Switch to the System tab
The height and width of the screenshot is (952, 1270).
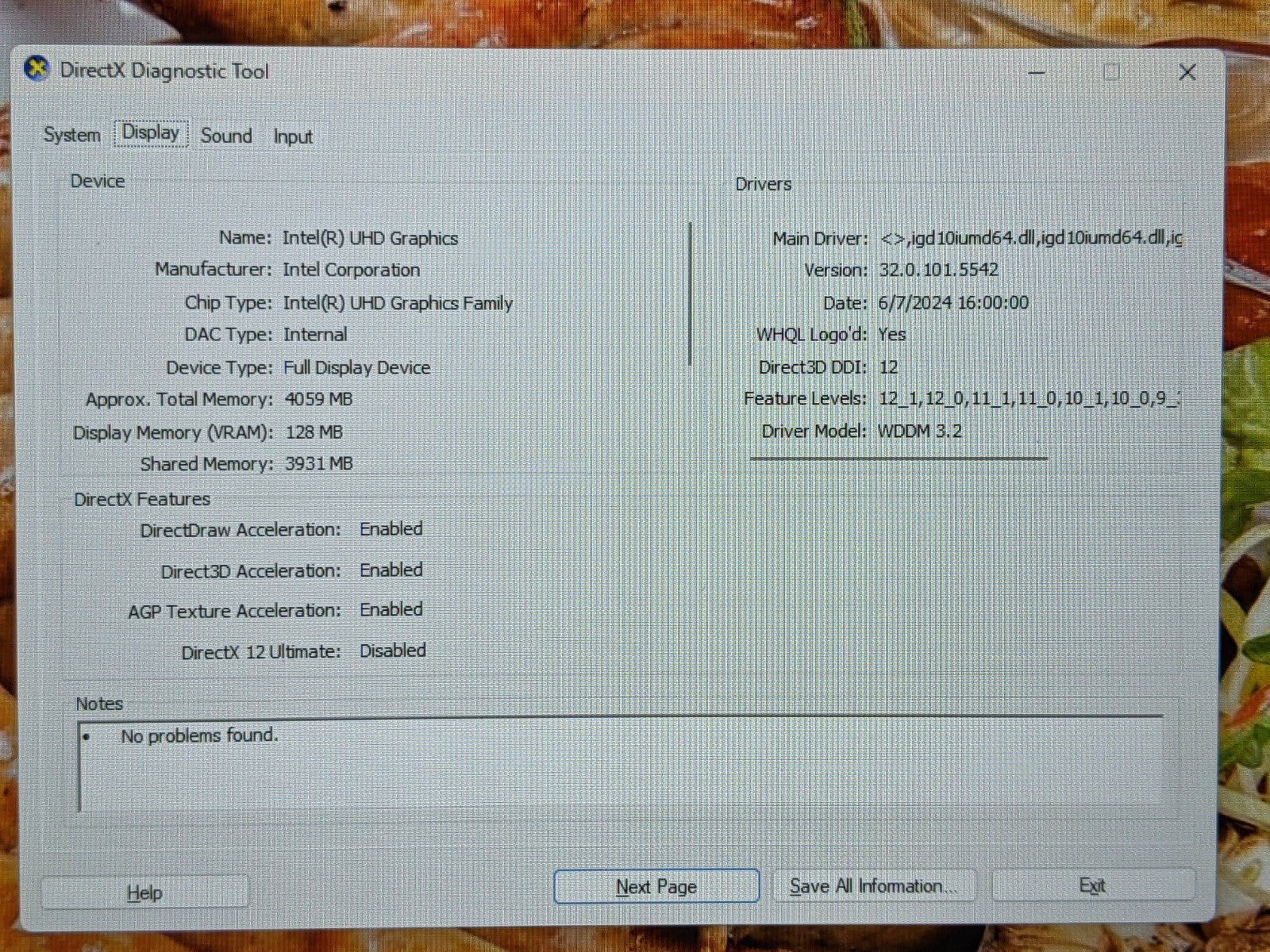coord(71,135)
